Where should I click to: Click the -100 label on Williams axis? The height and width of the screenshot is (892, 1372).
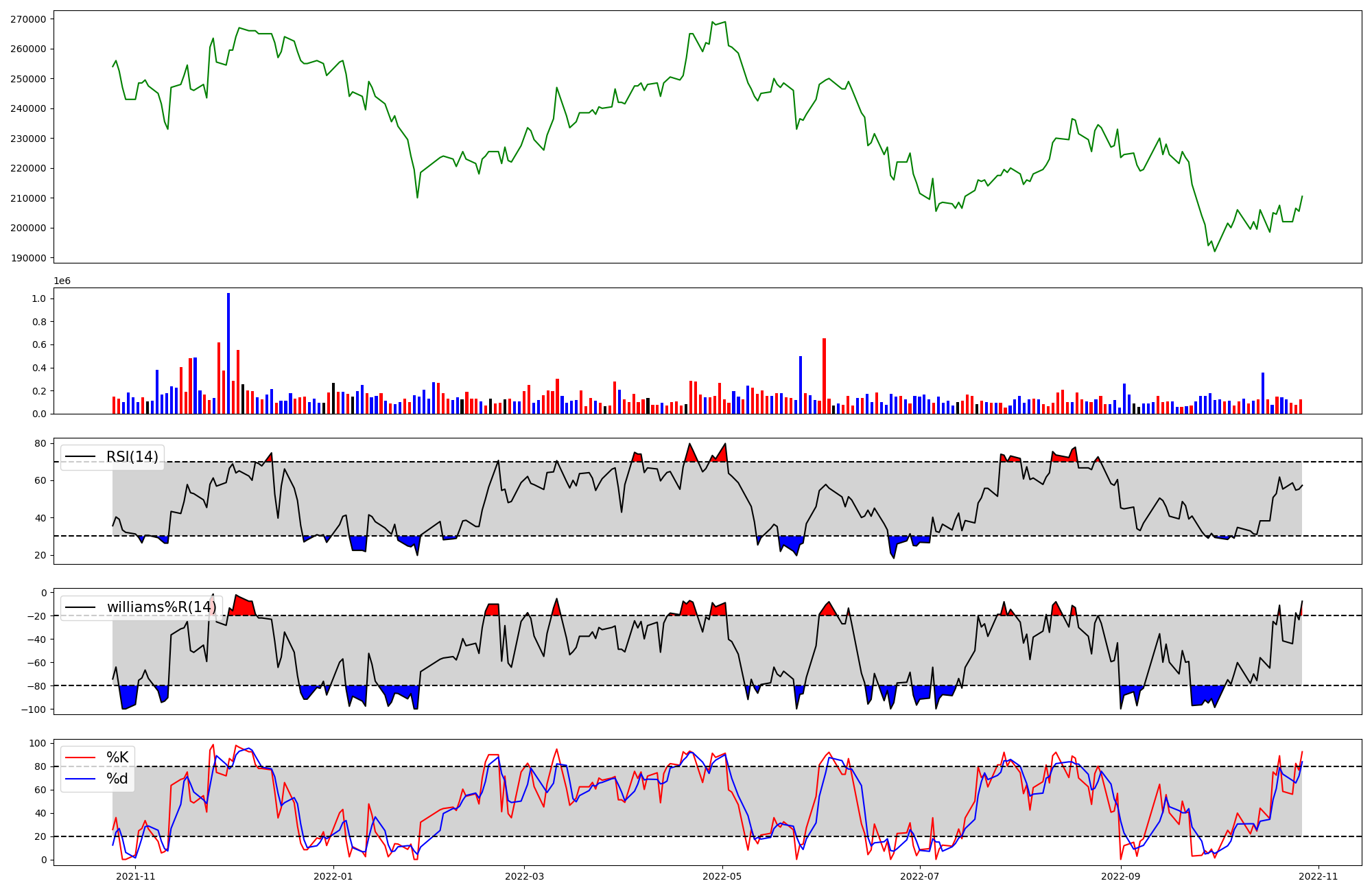click(33, 709)
